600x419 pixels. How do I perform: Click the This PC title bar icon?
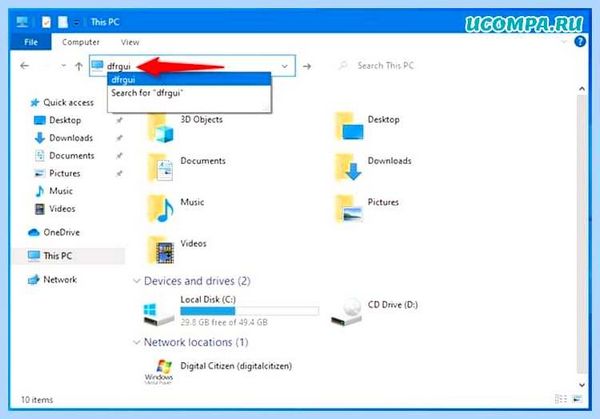pos(22,22)
